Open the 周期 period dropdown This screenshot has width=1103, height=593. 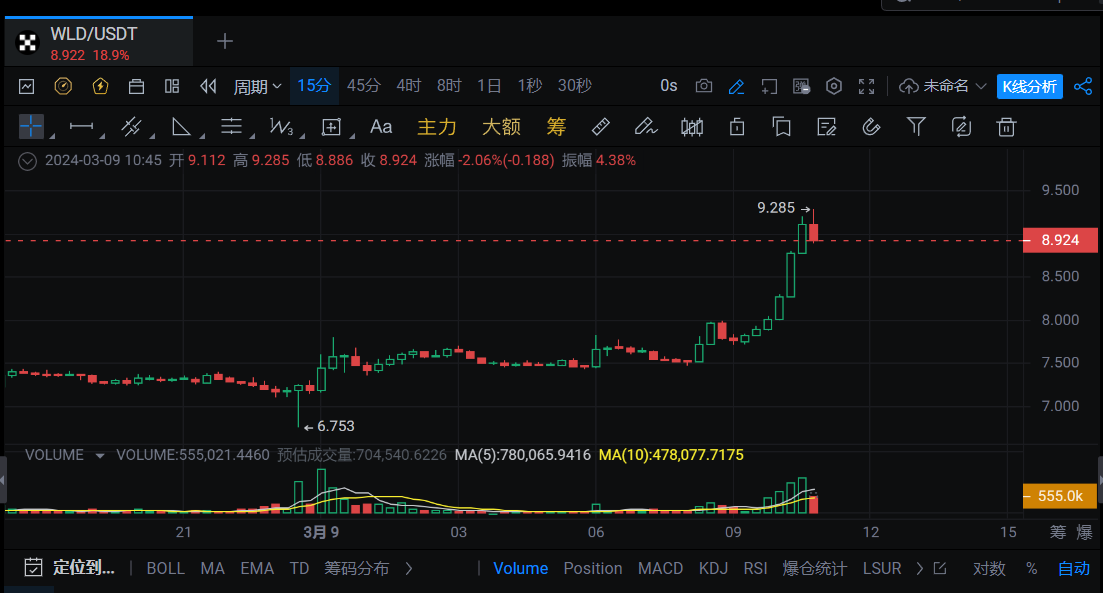point(257,86)
